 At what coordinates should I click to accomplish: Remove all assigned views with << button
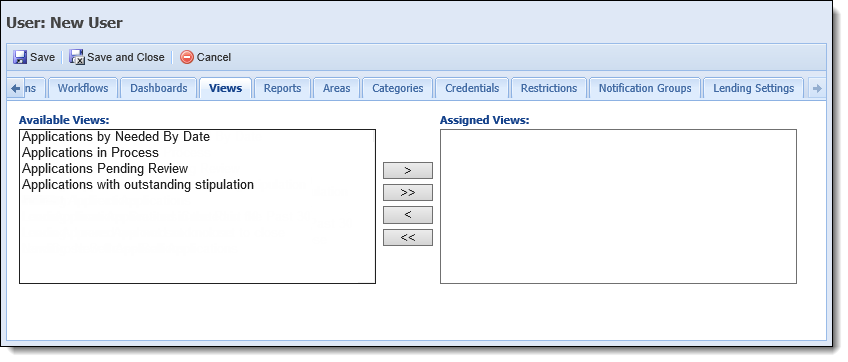pyautogui.click(x=408, y=238)
